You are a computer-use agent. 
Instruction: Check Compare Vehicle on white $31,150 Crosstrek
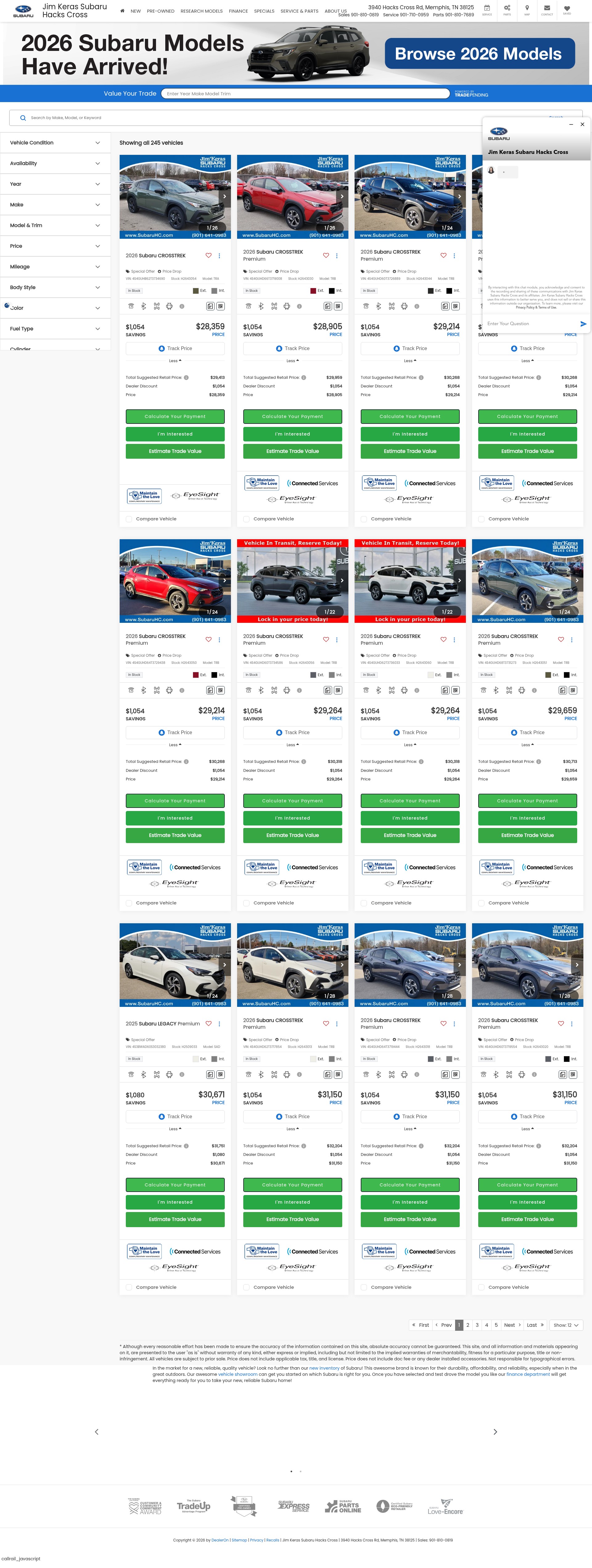(246, 1287)
